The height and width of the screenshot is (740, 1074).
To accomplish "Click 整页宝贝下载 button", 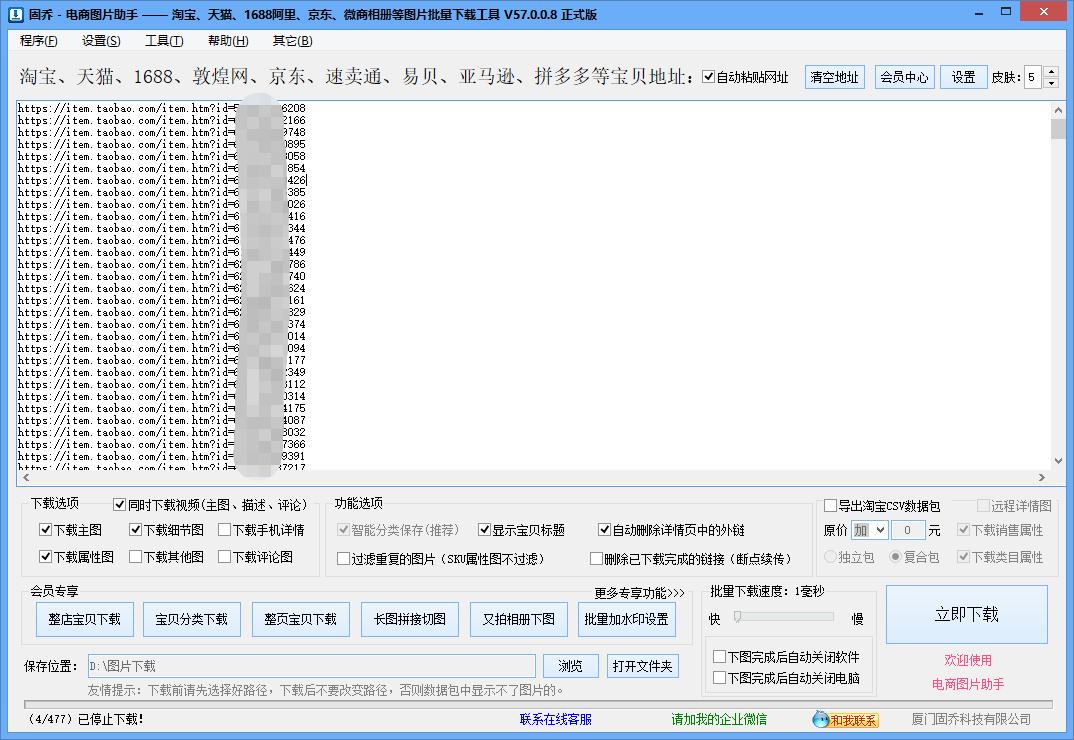I will click(x=301, y=619).
